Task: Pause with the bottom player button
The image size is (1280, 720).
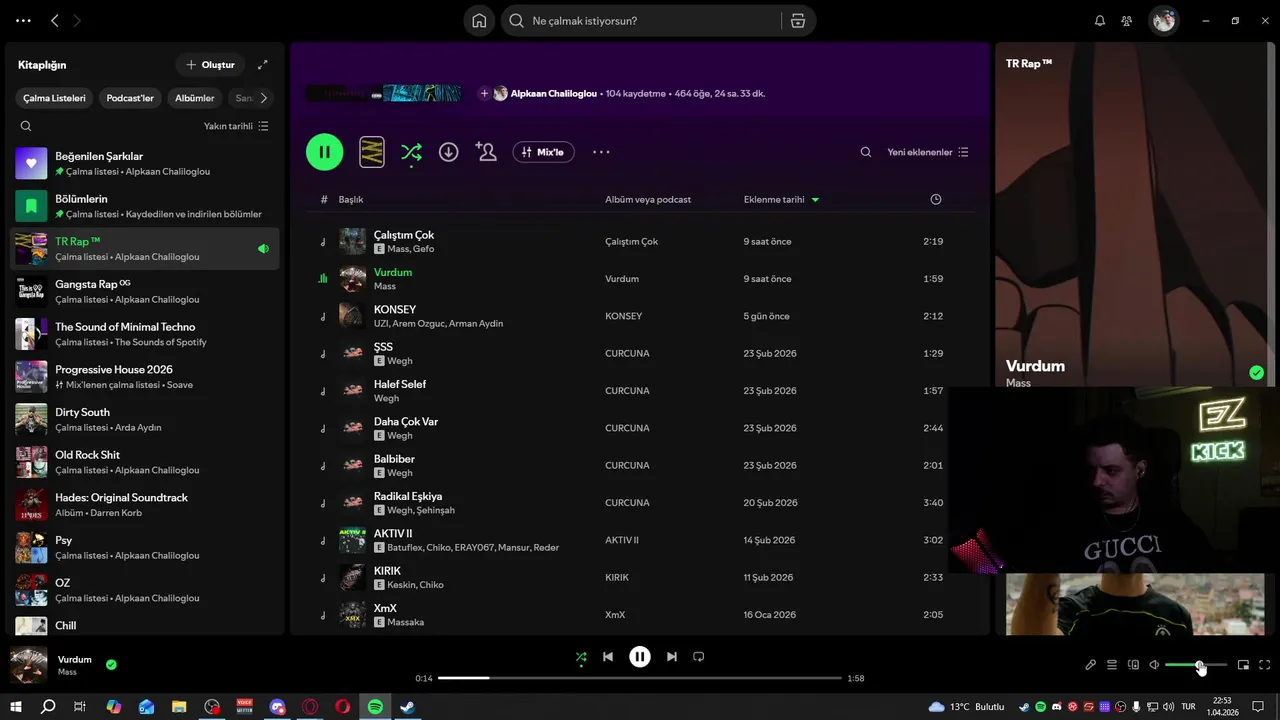Action: click(x=640, y=657)
